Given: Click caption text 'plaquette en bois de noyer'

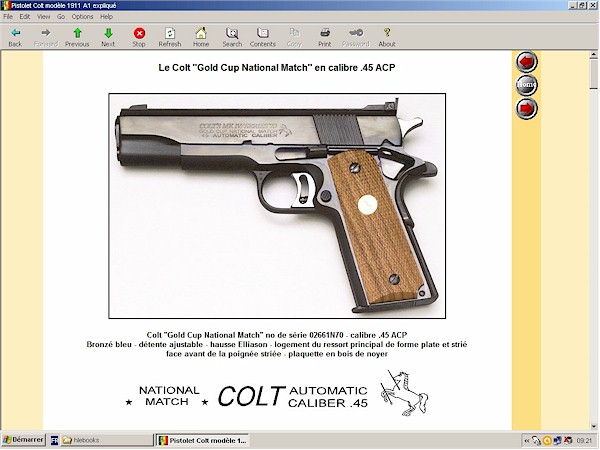Looking at the screenshot, I should [x=338, y=354].
